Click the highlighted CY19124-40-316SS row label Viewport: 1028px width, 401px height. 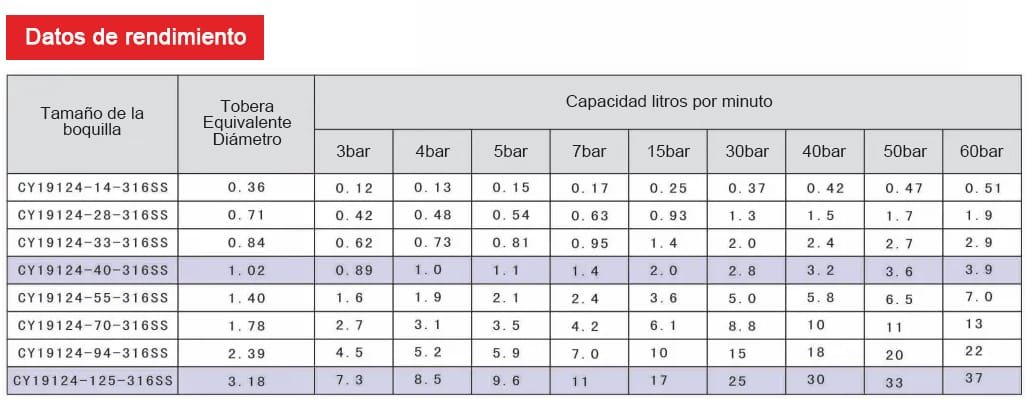[x=92, y=270]
